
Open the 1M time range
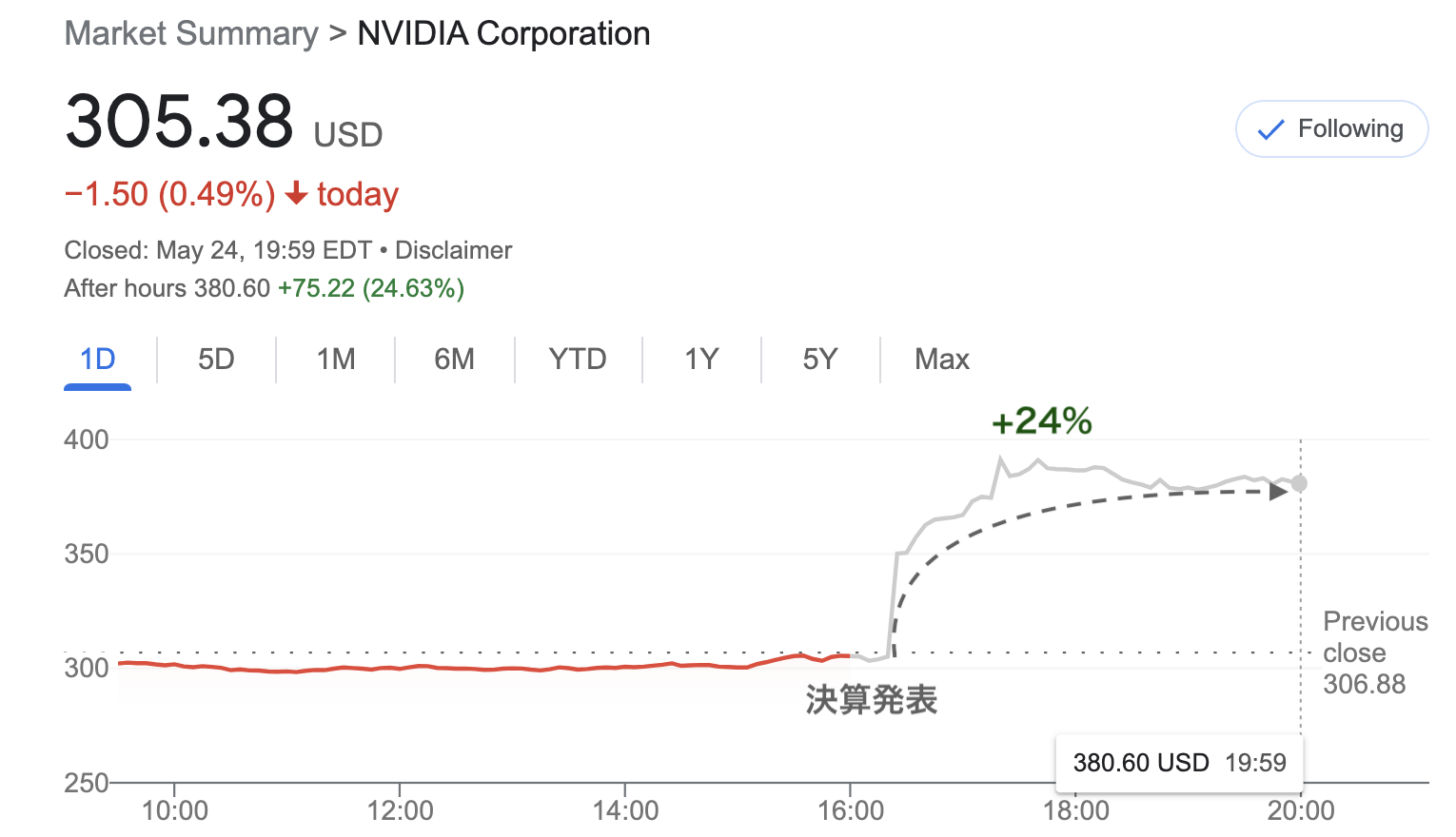(x=336, y=360)
